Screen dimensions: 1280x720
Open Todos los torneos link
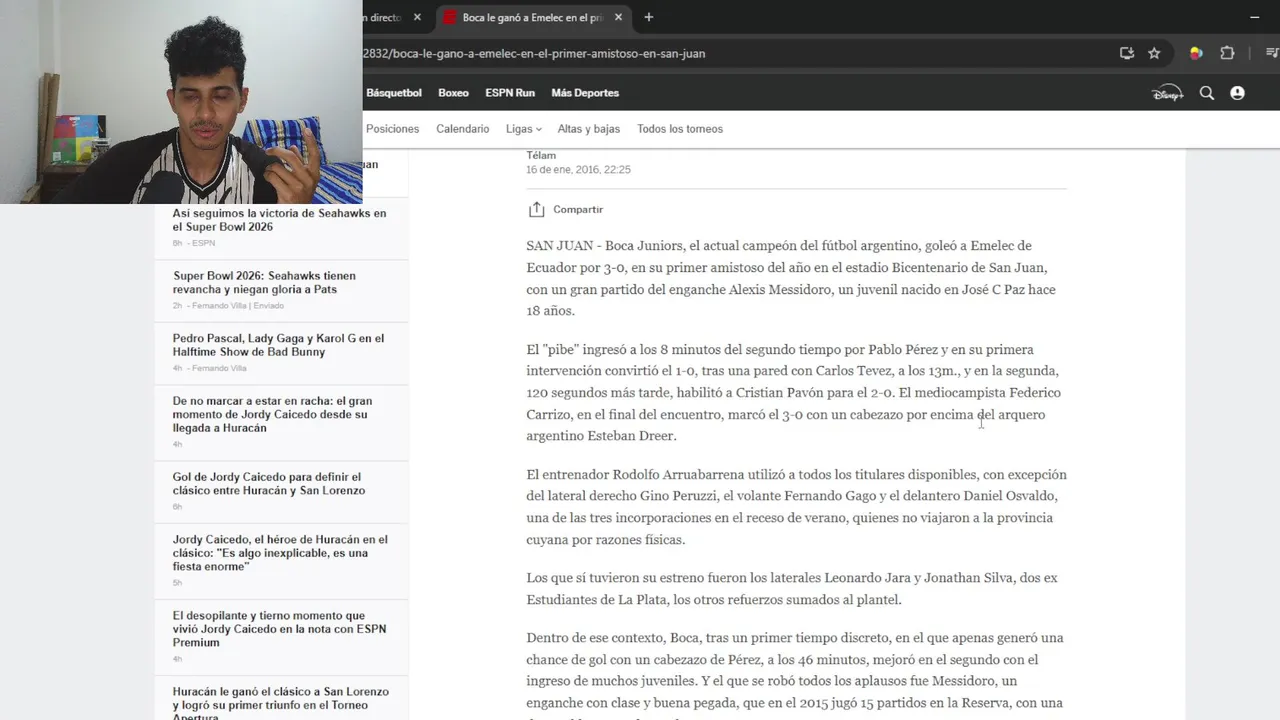679,129
